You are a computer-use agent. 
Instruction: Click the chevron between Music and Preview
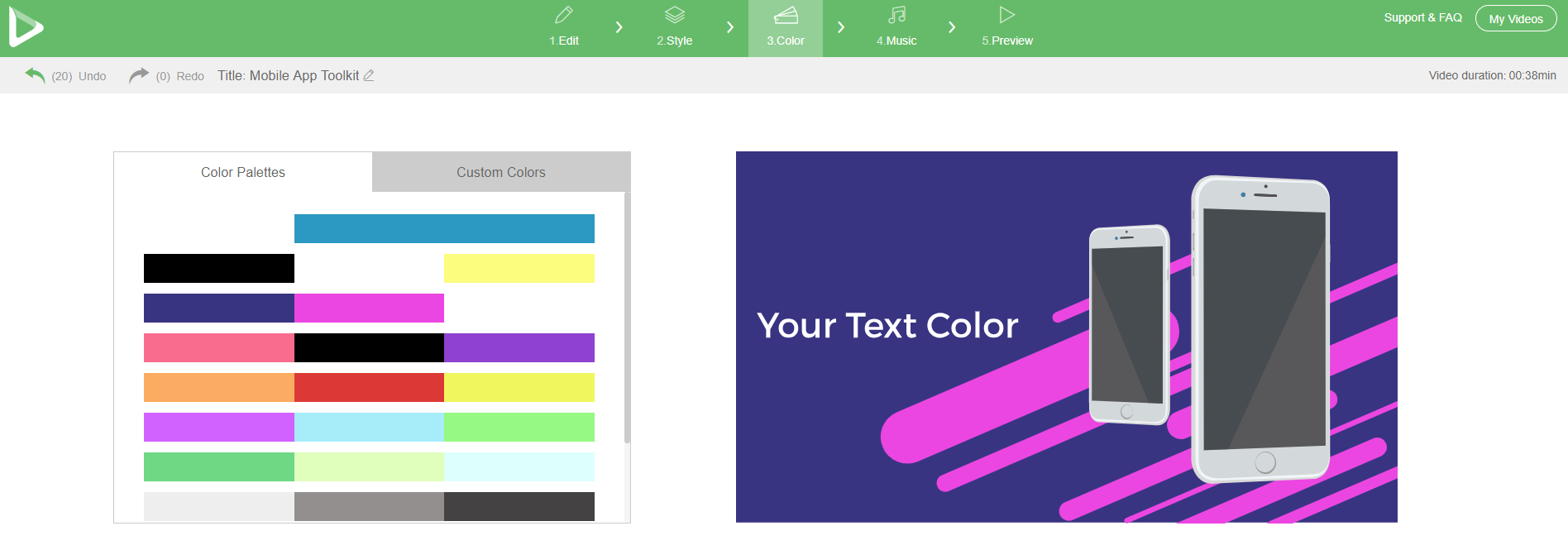(952, 27)
